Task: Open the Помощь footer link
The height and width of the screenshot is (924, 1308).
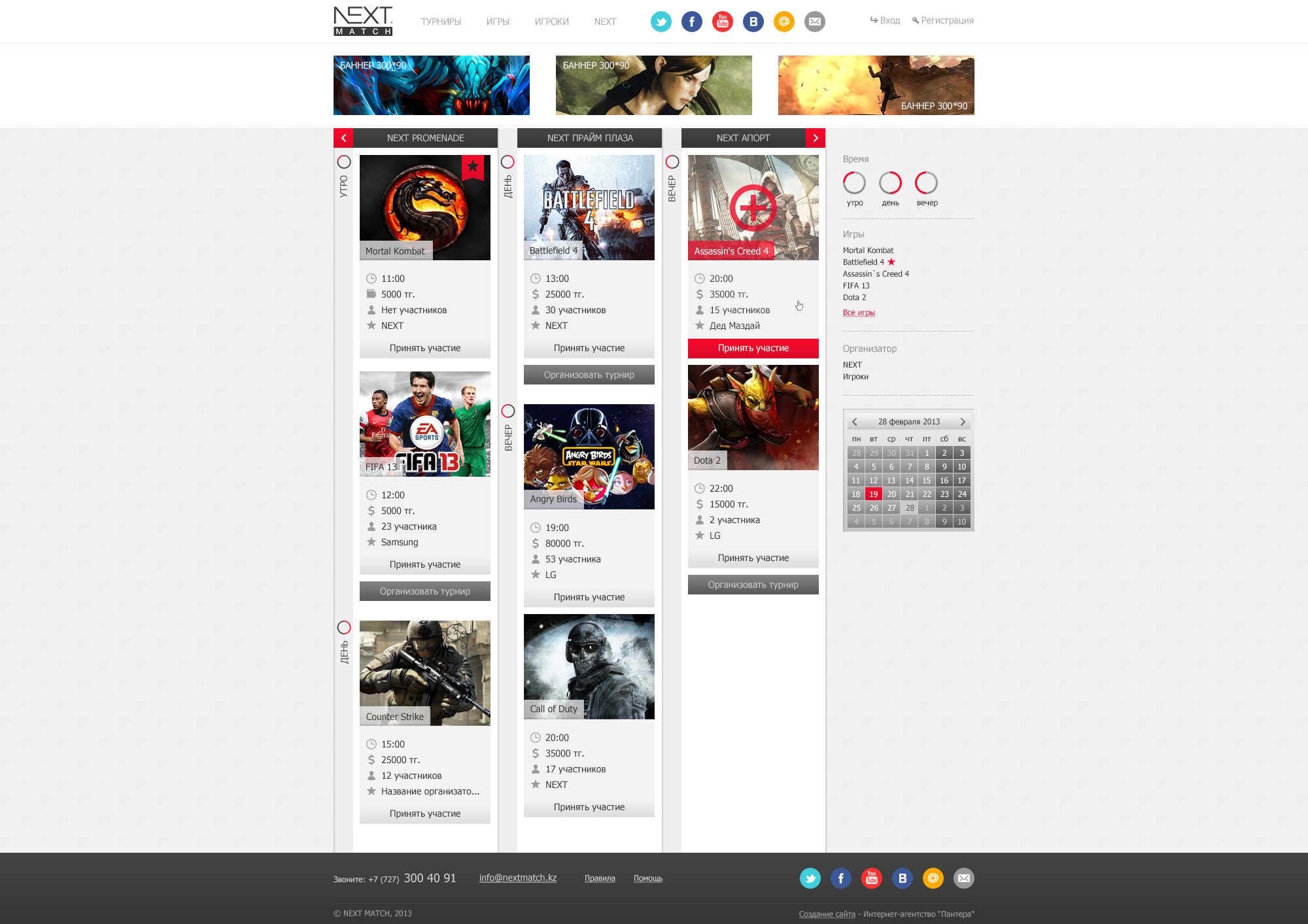Action: tap(648, 878)
